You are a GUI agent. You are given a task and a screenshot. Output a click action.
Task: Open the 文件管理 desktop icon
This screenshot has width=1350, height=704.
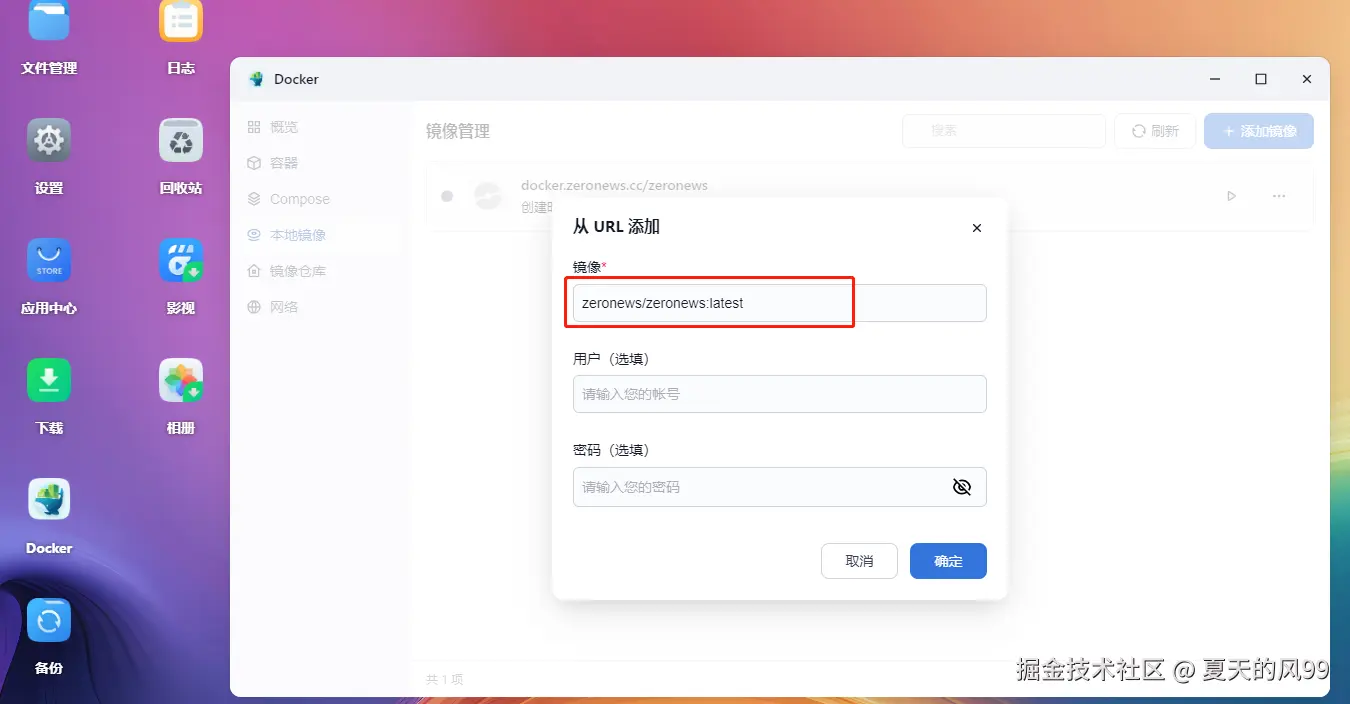point(49,20)
